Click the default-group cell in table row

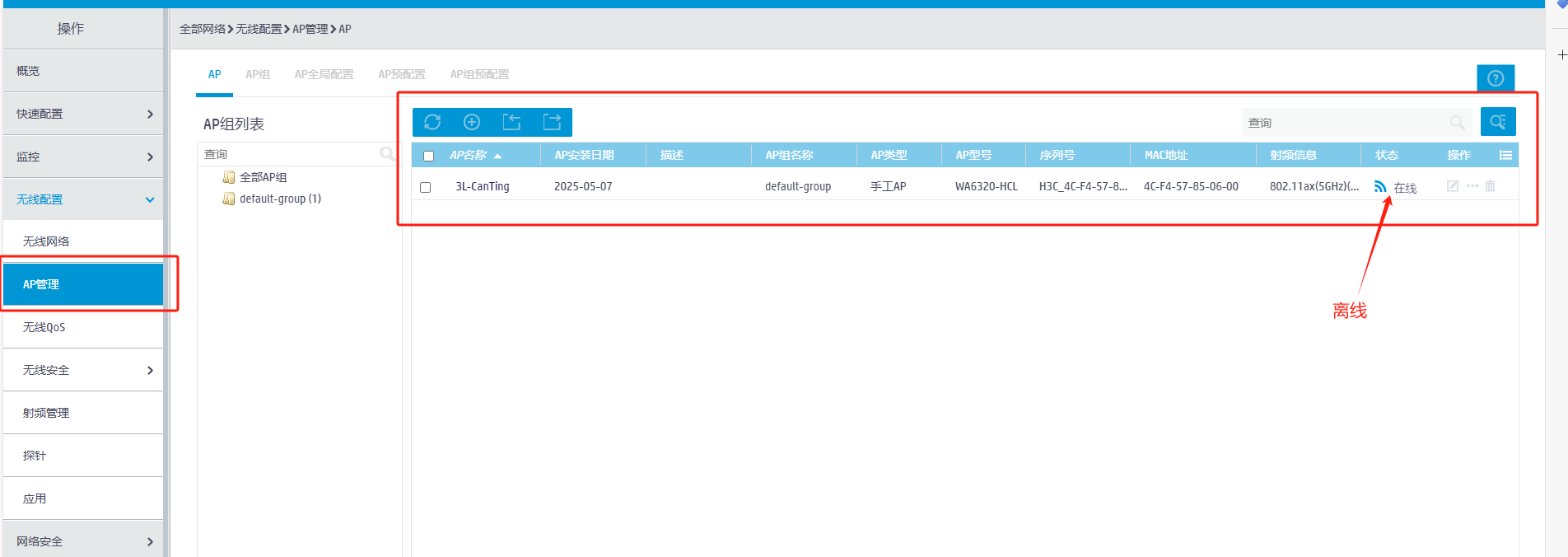(x=798, y=186)
